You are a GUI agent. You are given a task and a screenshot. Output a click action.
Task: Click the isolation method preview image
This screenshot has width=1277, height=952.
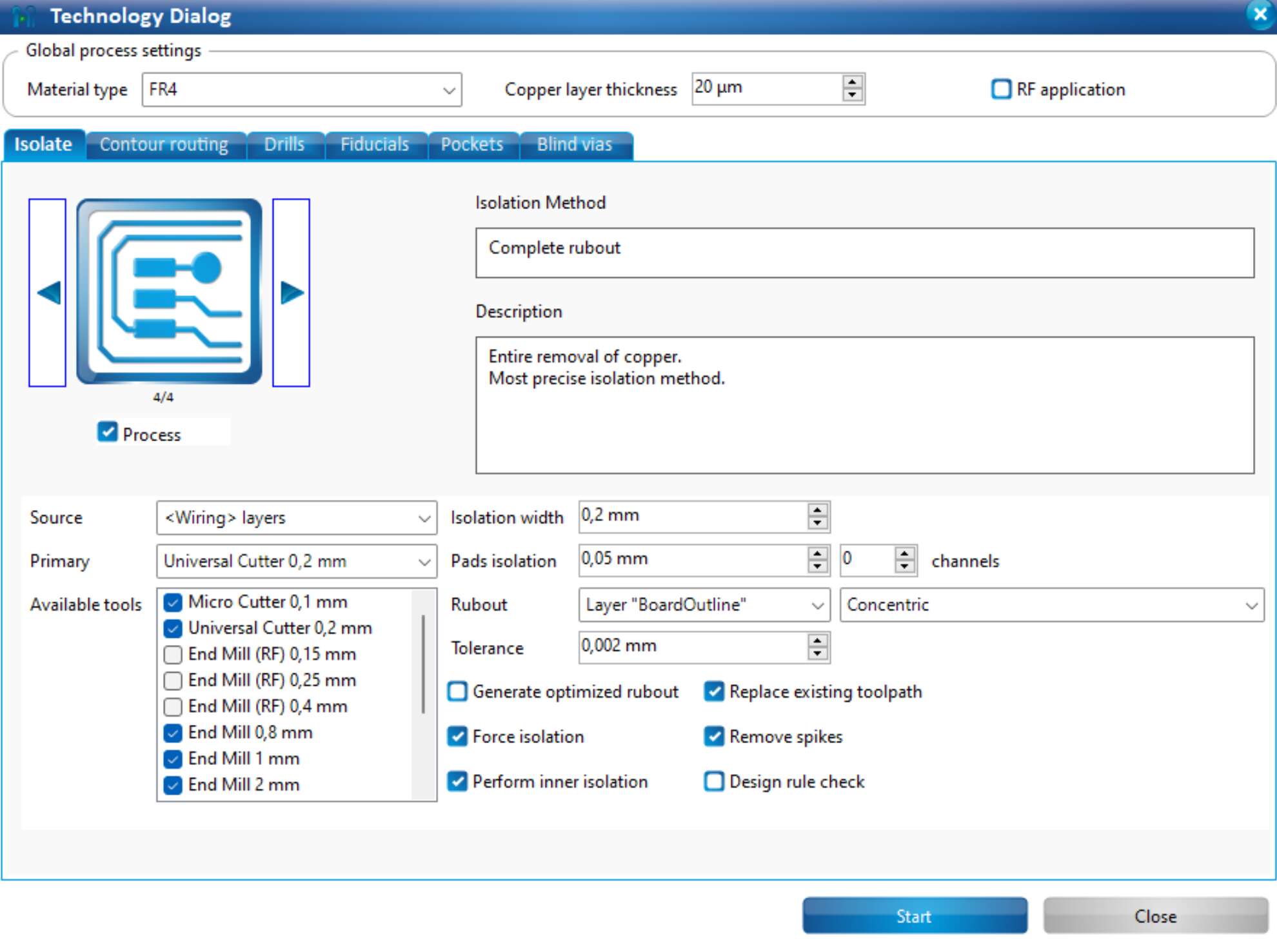(169, 290)
